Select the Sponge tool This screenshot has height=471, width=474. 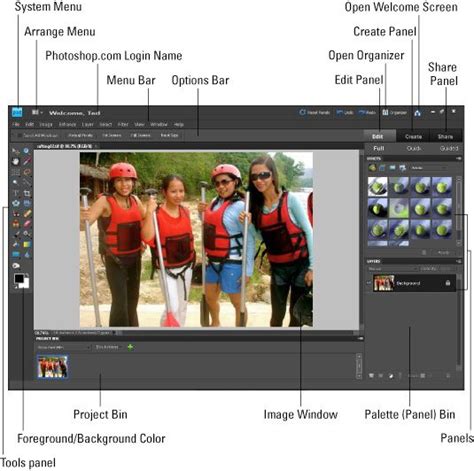tap(16, 266)
